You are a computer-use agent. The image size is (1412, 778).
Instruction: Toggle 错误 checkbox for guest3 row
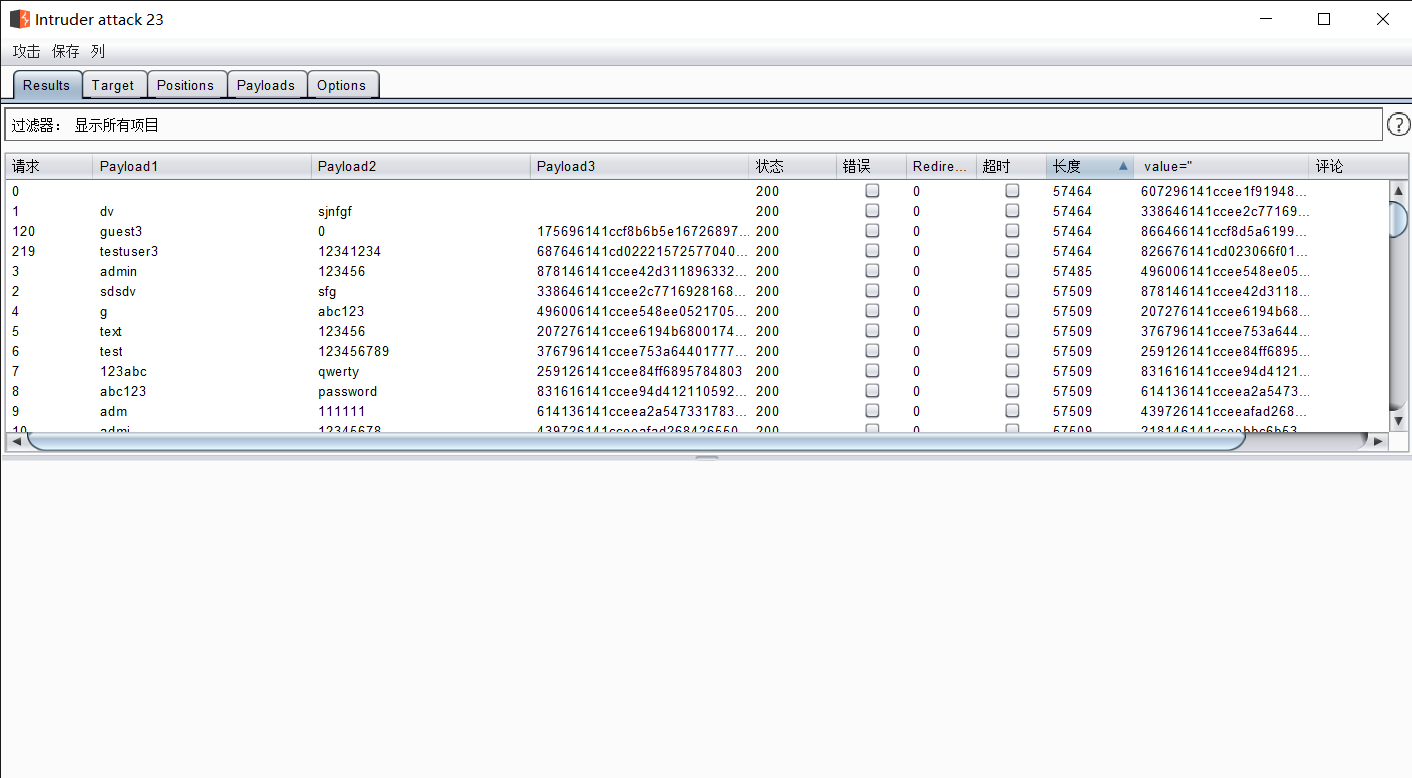pos(873,231)
